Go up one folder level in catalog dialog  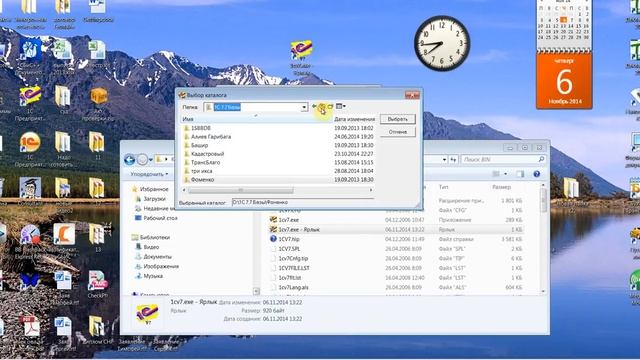(322, 107)
